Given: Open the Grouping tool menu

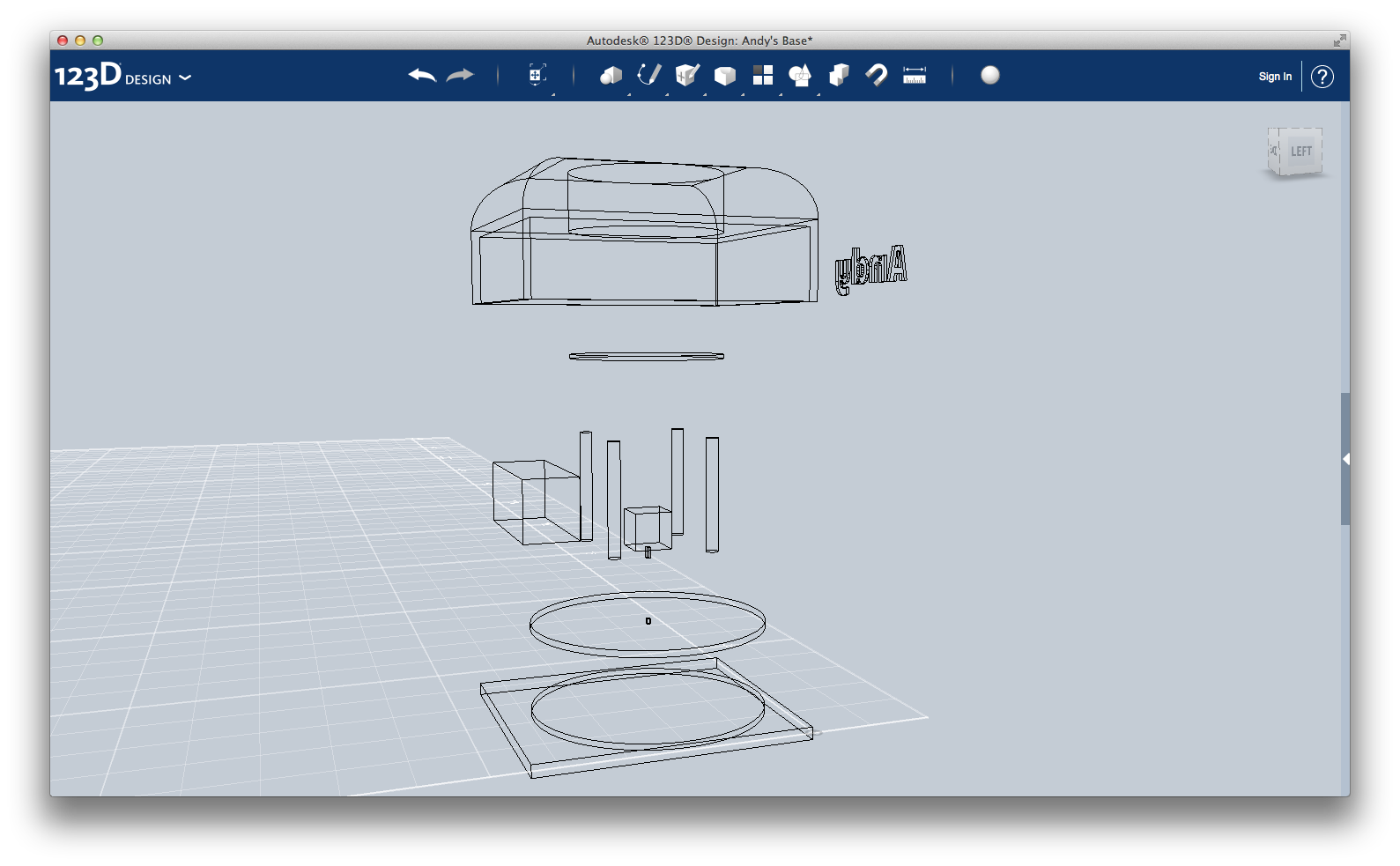Looking at the screenshot, I should 800,76.
